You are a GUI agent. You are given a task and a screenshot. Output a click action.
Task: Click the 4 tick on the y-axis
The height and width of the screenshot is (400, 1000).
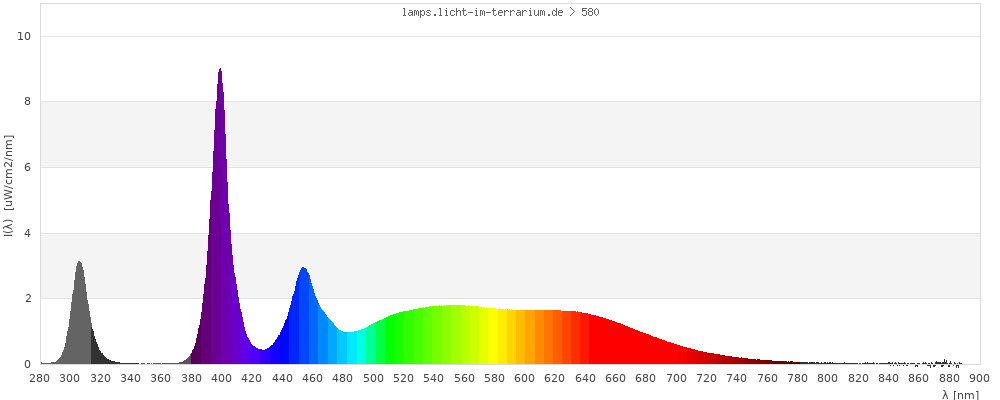pyautogui.click(x=28, y=233)
